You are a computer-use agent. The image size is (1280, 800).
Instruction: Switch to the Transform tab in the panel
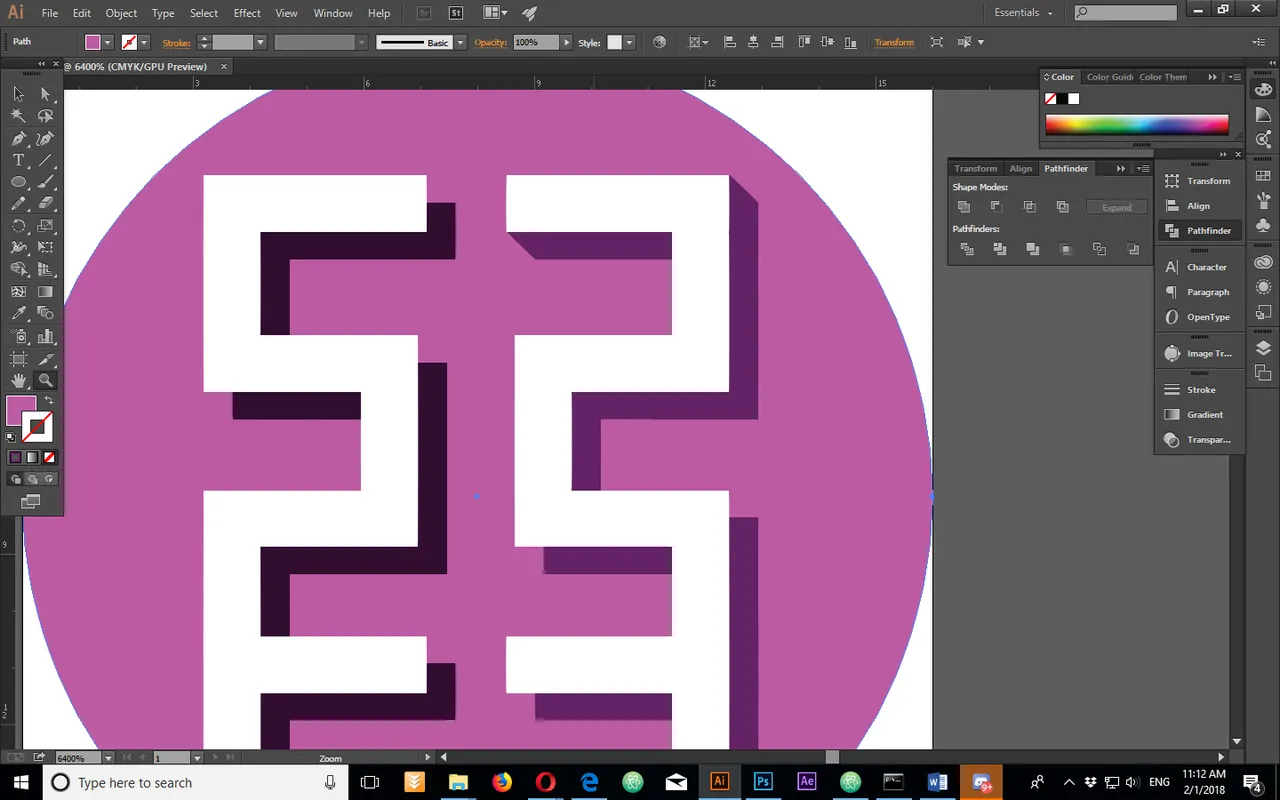[x=976, y=168]
